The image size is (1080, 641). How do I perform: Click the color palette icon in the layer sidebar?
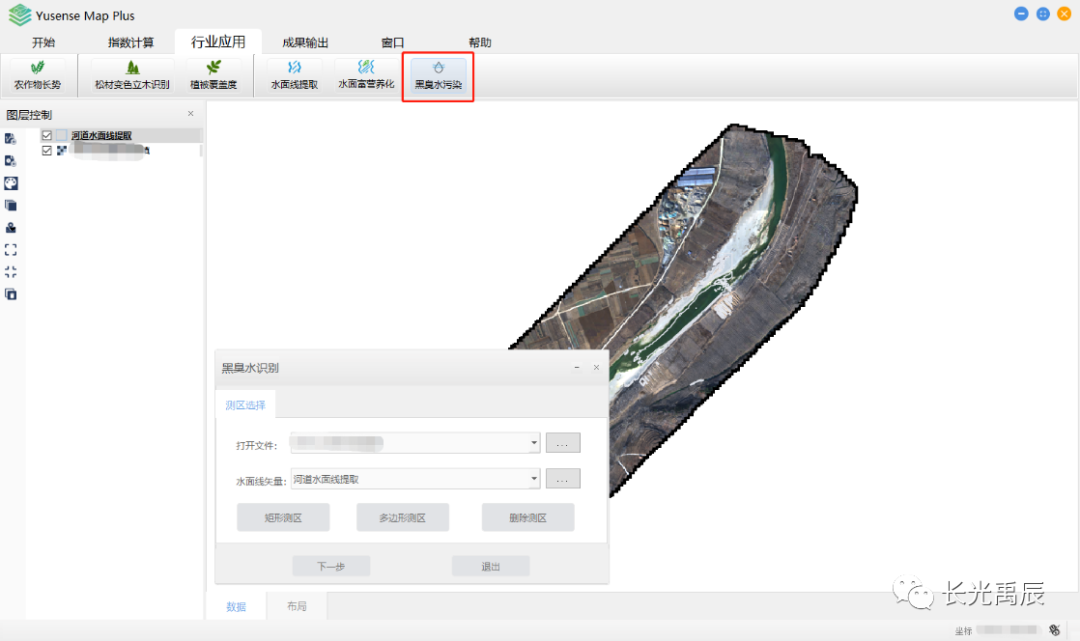(11, 183)
